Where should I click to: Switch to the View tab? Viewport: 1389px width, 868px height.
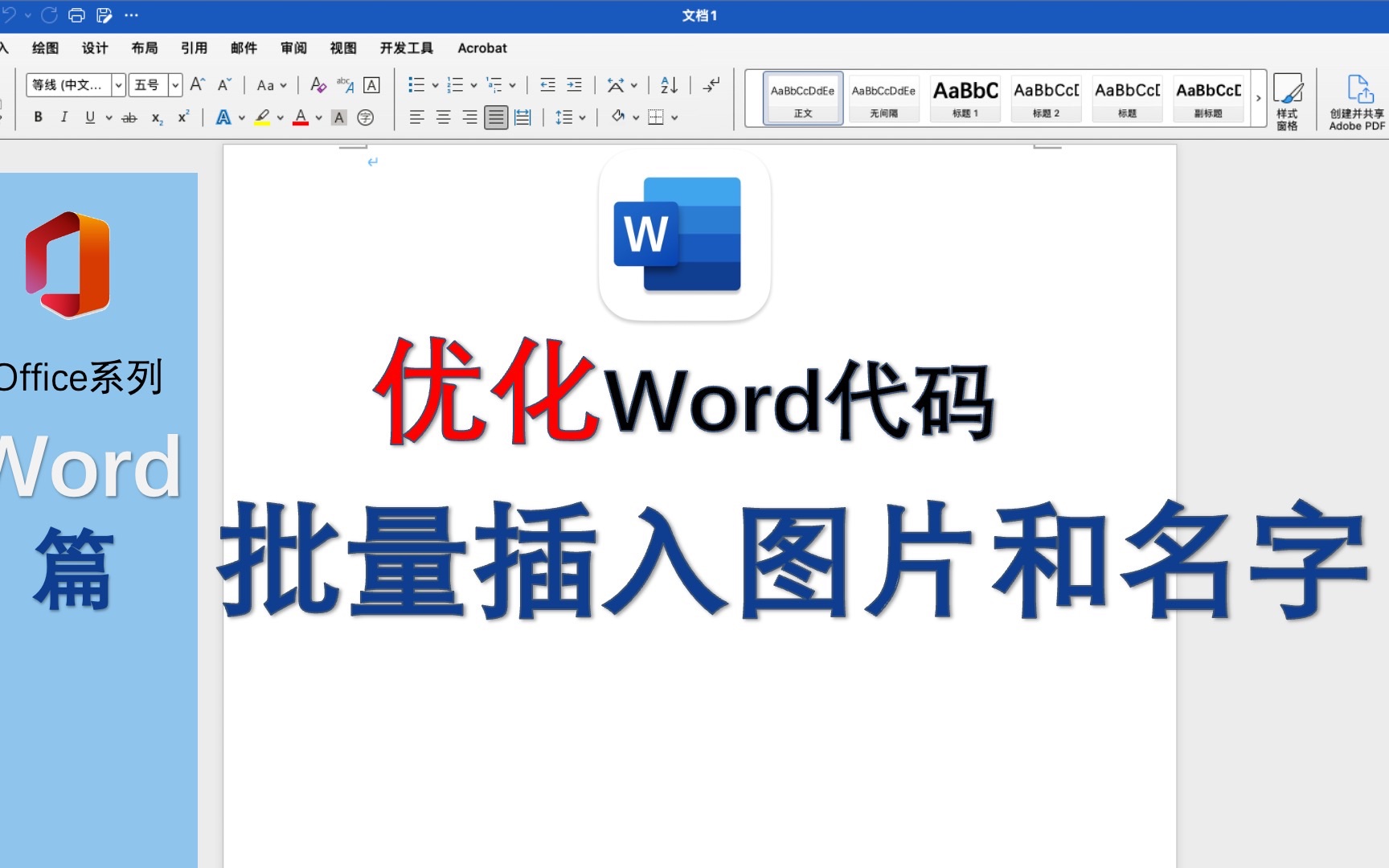pyautogui.click(x=343, y=48)
